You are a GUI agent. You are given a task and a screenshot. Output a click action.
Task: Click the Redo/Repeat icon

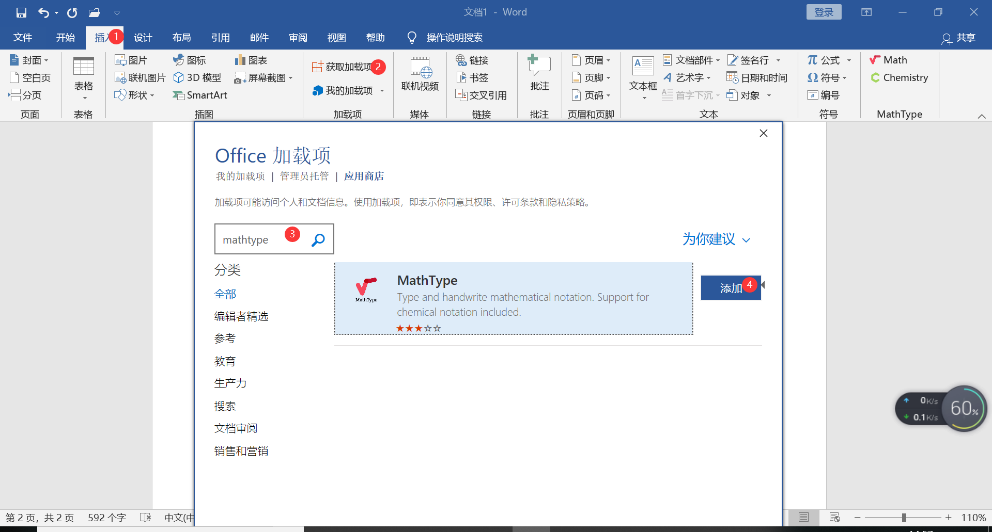pos(72,13)
